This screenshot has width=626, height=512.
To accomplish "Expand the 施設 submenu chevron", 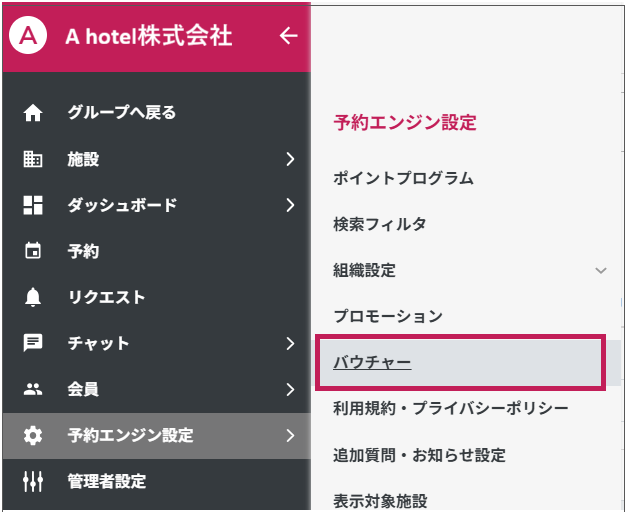I will coord(289,159).
